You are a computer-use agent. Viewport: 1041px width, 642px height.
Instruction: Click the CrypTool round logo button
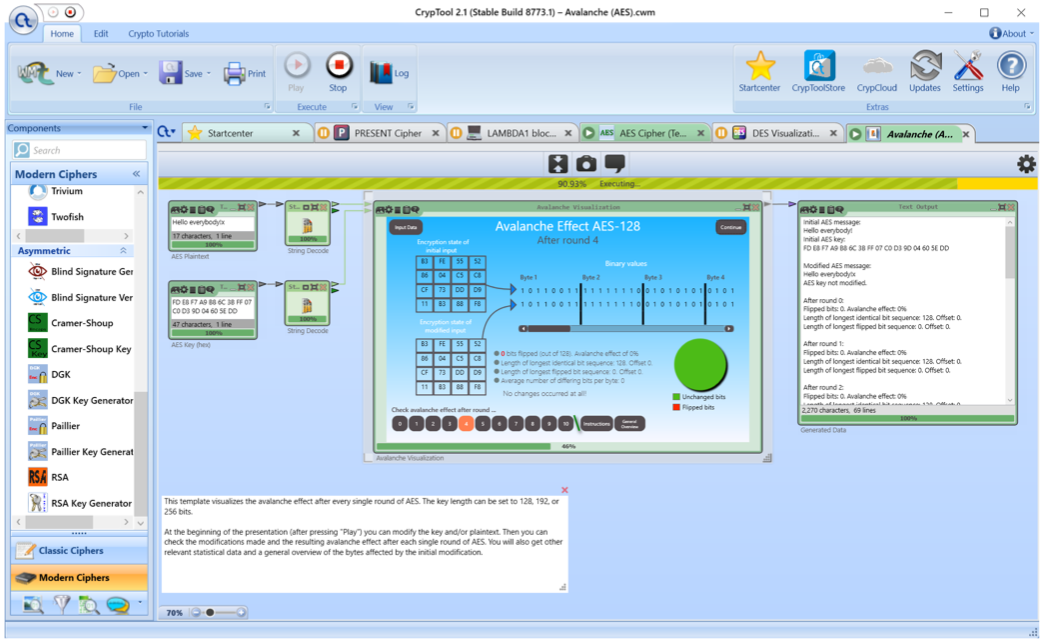click(x=23, y=21)
